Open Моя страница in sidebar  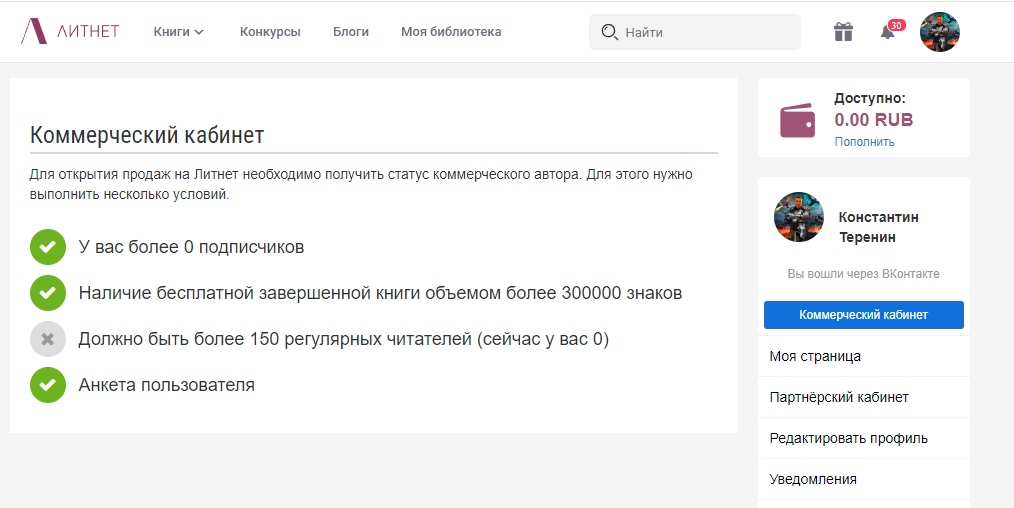coord(864,356)
